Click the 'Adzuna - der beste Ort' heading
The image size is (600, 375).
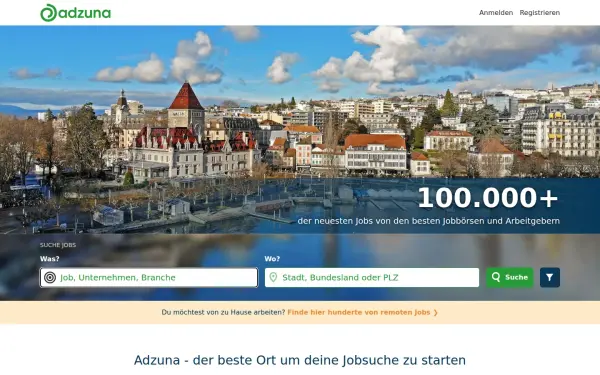[300, 360]
